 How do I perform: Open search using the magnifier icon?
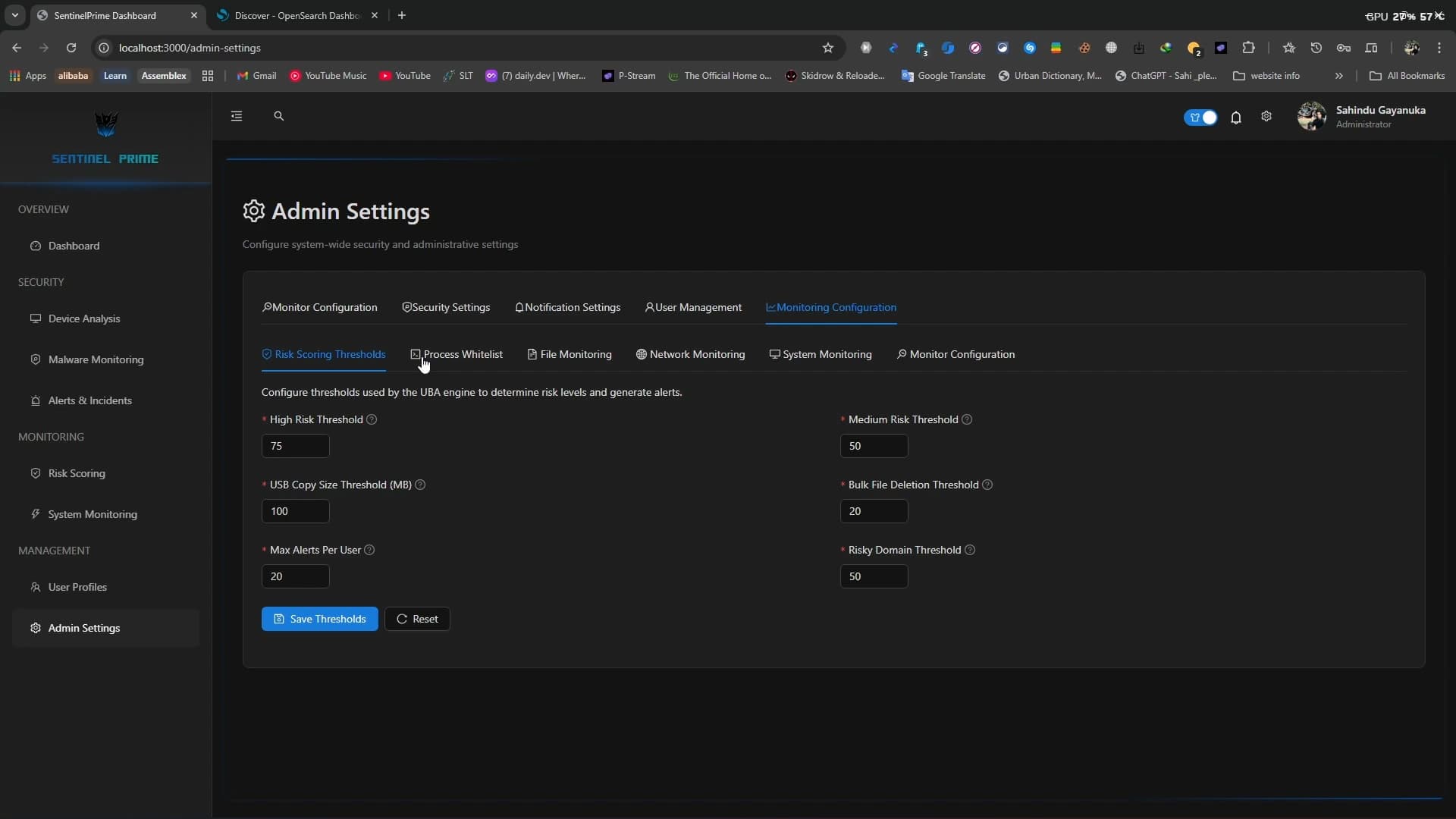278,116
